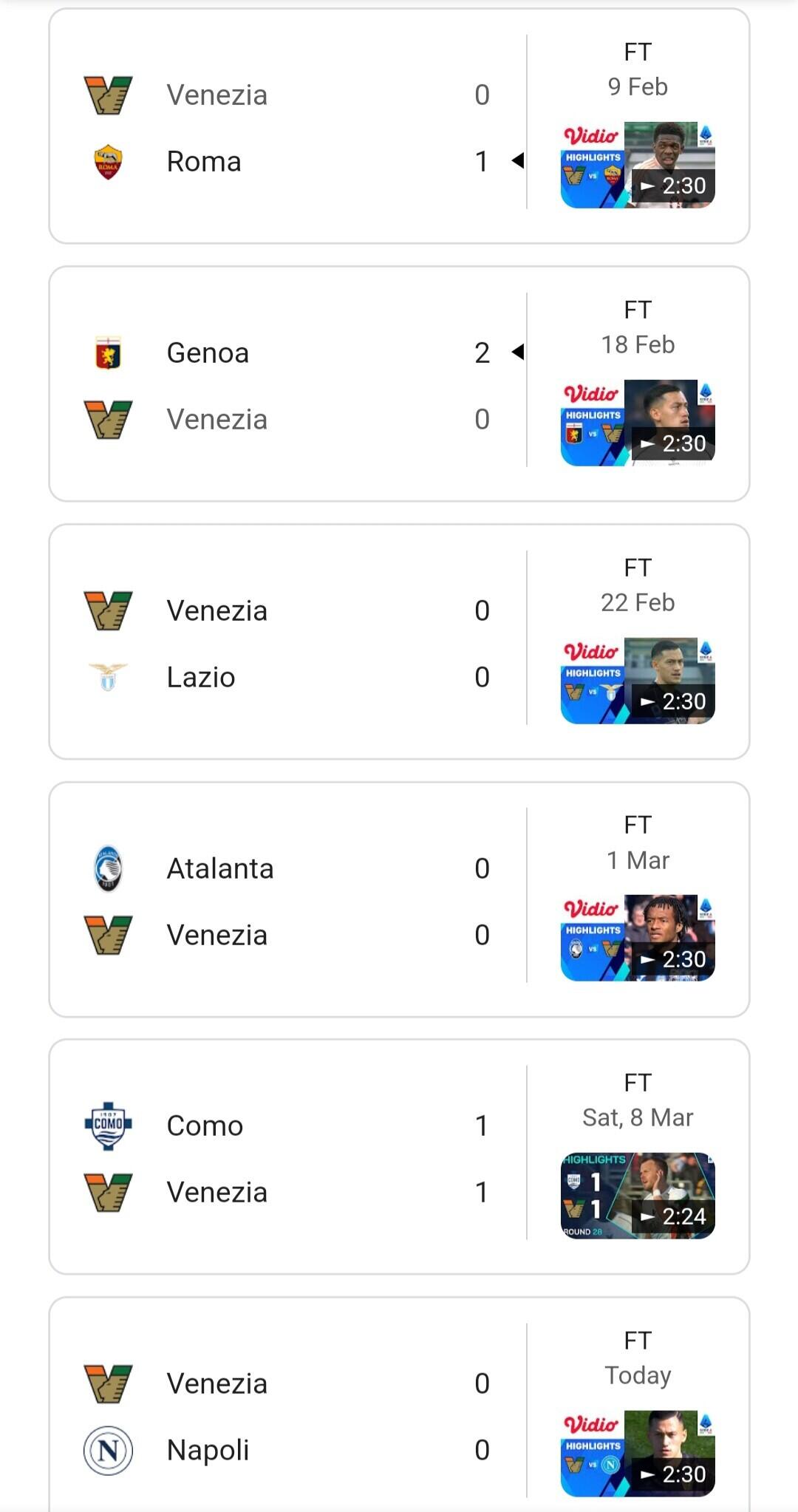Open the Como team name link
The height and width of the screenshot is (1512, 798).
click(x=205, y=1126)
